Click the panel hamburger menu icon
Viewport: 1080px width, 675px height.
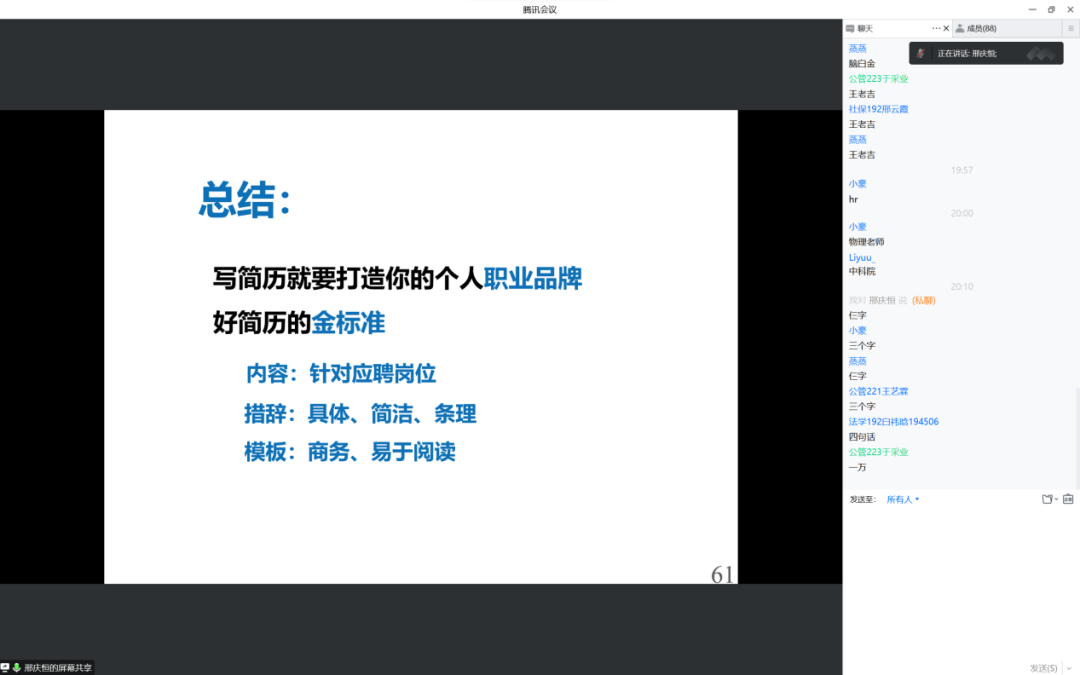pos(1070,28)
